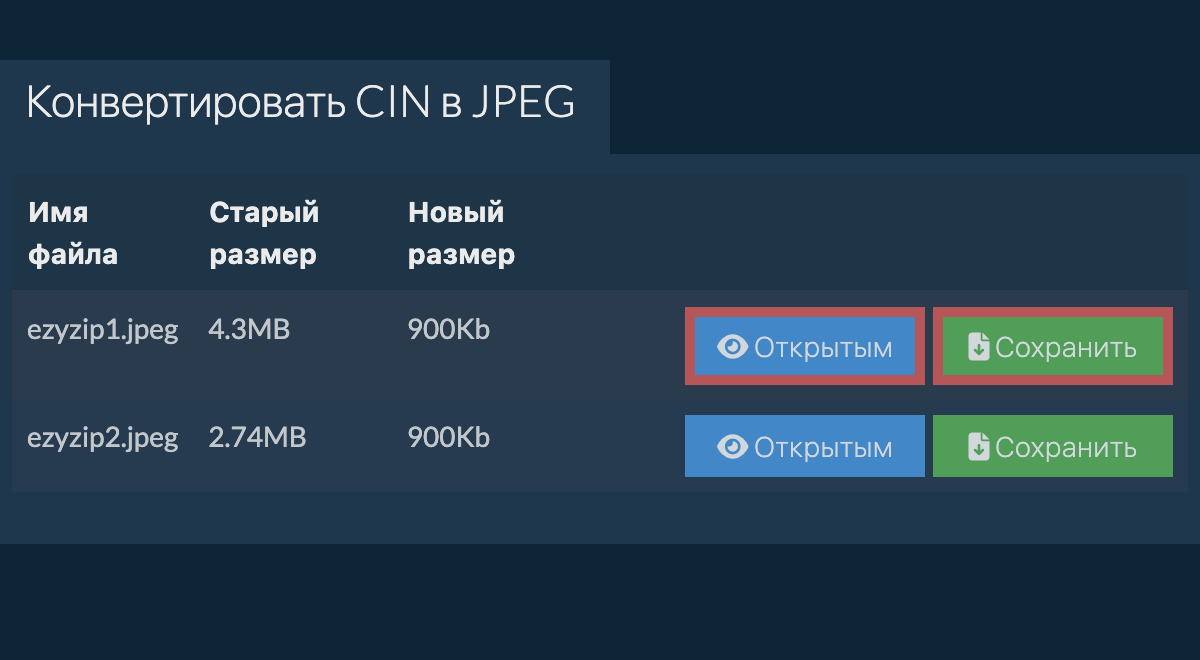
Task: Click the Старый размер column header
Action: 264,233
